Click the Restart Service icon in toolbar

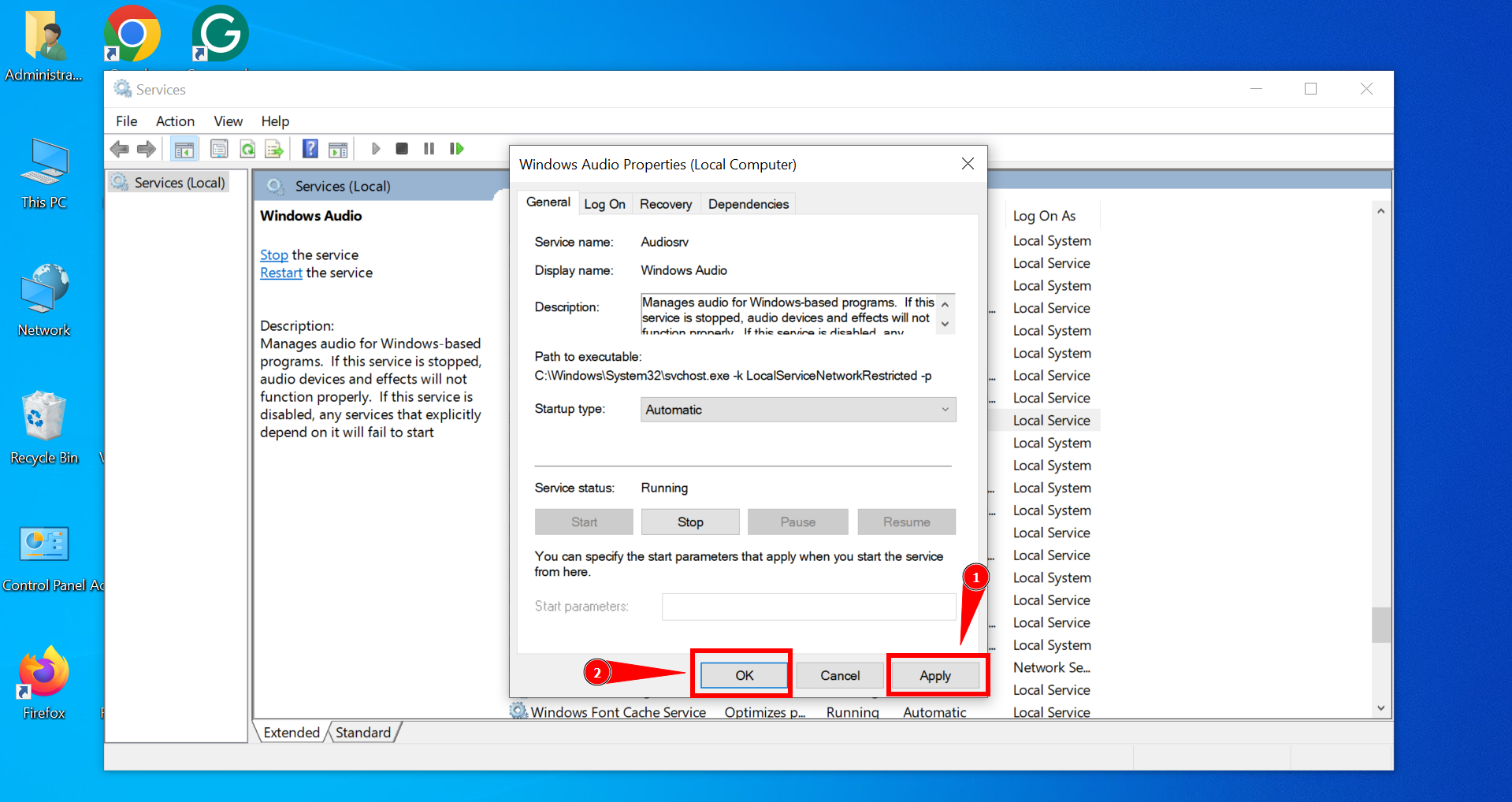click(x=456, y=148)
